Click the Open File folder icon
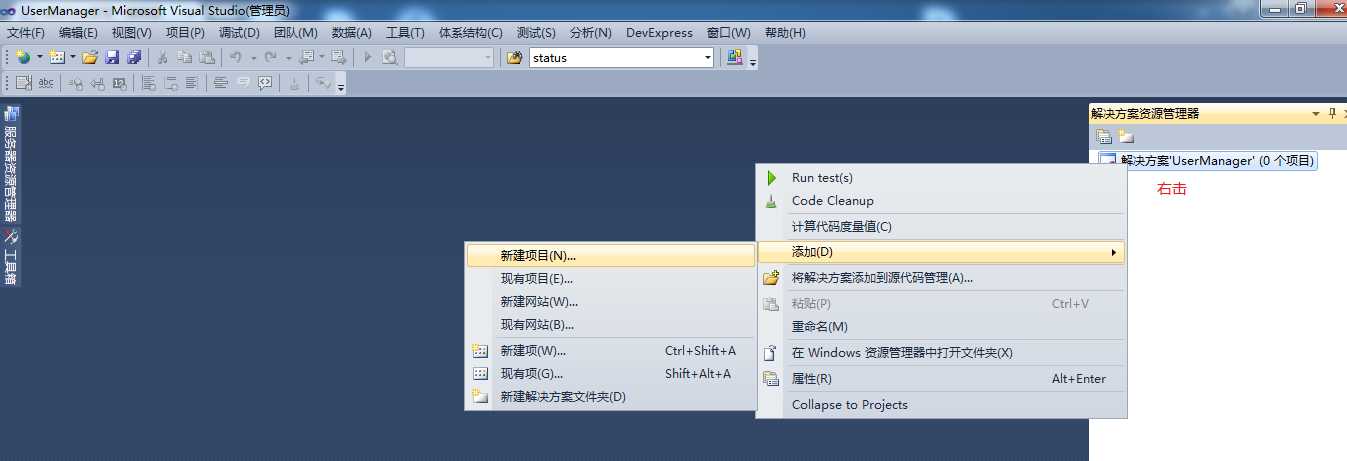 90,58
